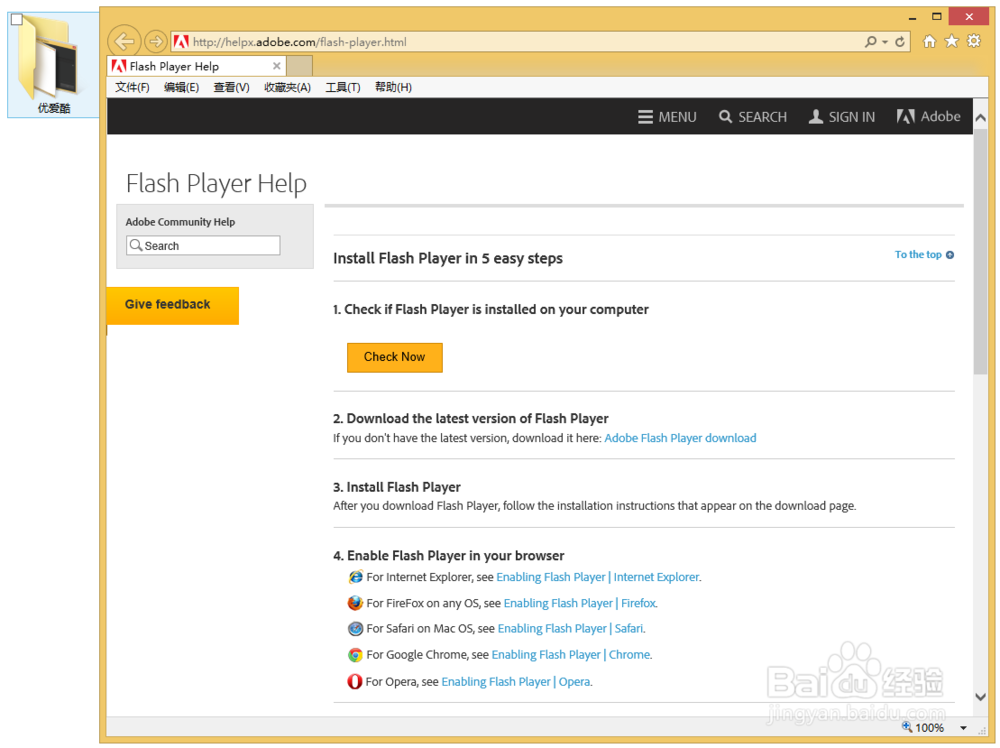Open Enabling Flash Player | Safari link
This screenshot has width=1000, height=748.
pyautogui.click(x=570, y=629)
